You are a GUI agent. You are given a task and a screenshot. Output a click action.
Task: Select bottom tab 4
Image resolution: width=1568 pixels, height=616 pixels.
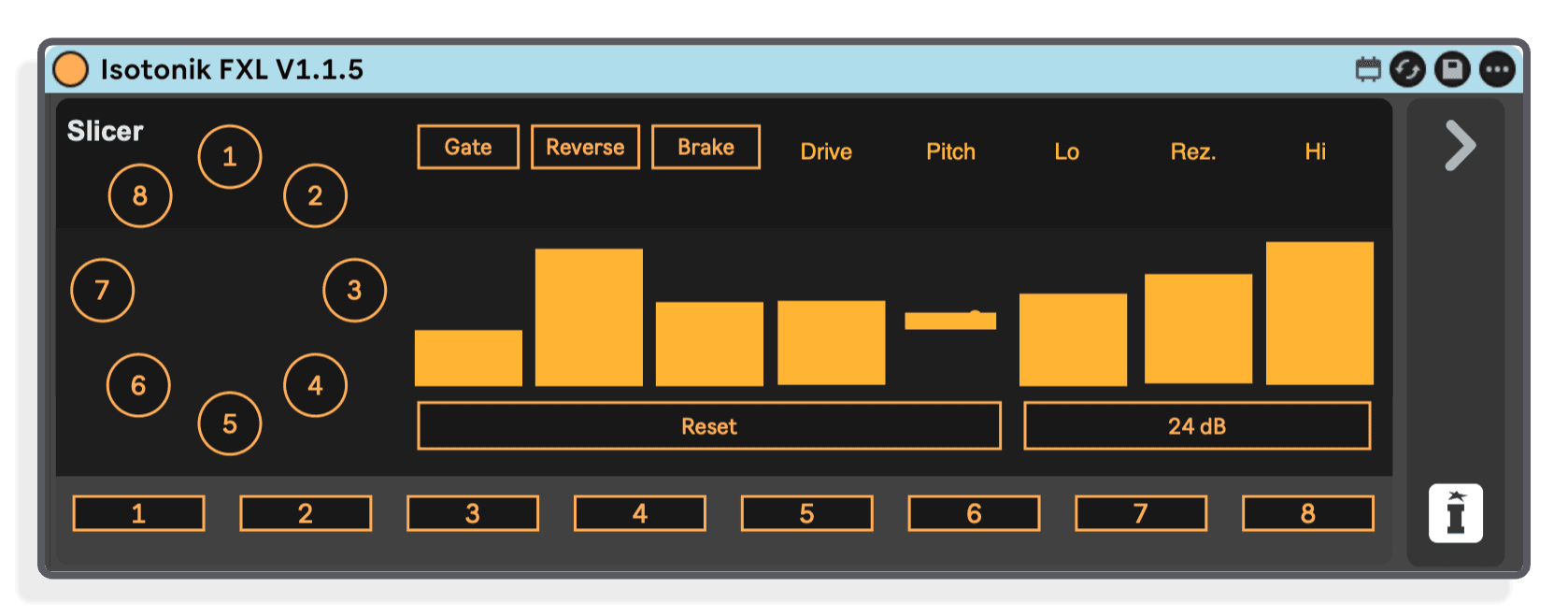[x=640, y=513]
